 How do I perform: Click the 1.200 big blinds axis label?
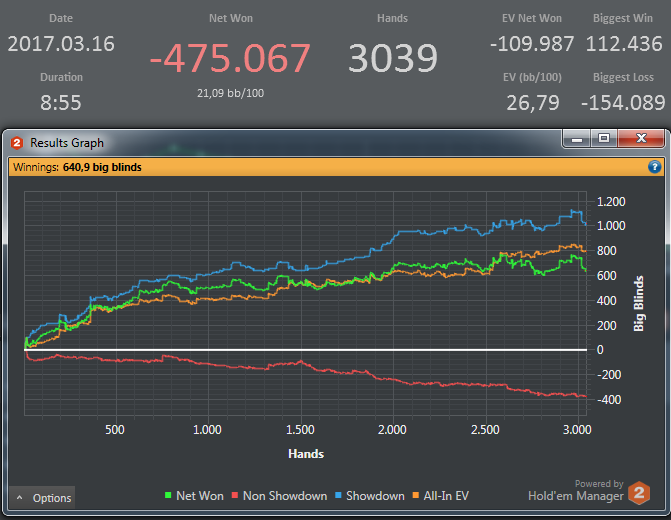tap(611, 202)
